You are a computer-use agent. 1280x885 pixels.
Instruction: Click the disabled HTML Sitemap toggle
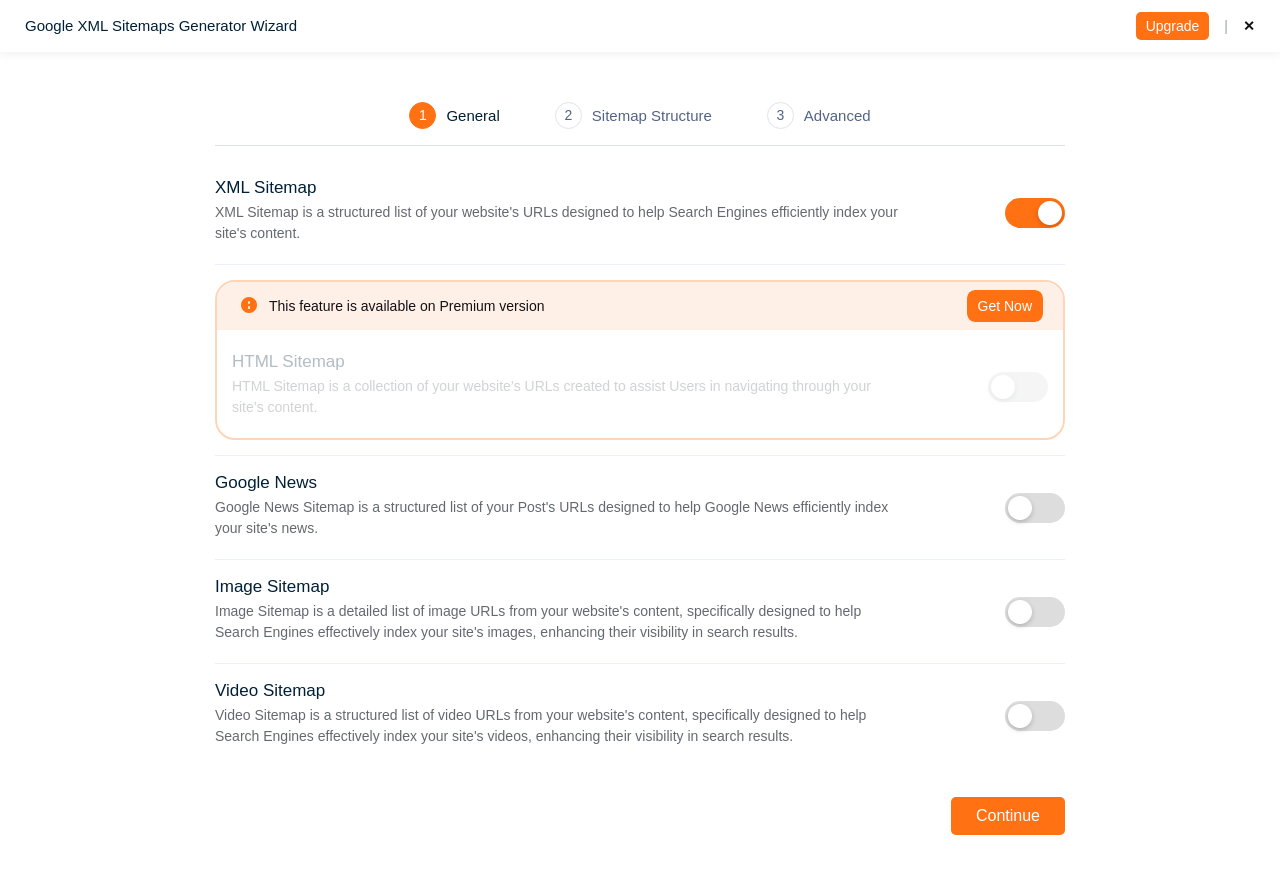1018,387
